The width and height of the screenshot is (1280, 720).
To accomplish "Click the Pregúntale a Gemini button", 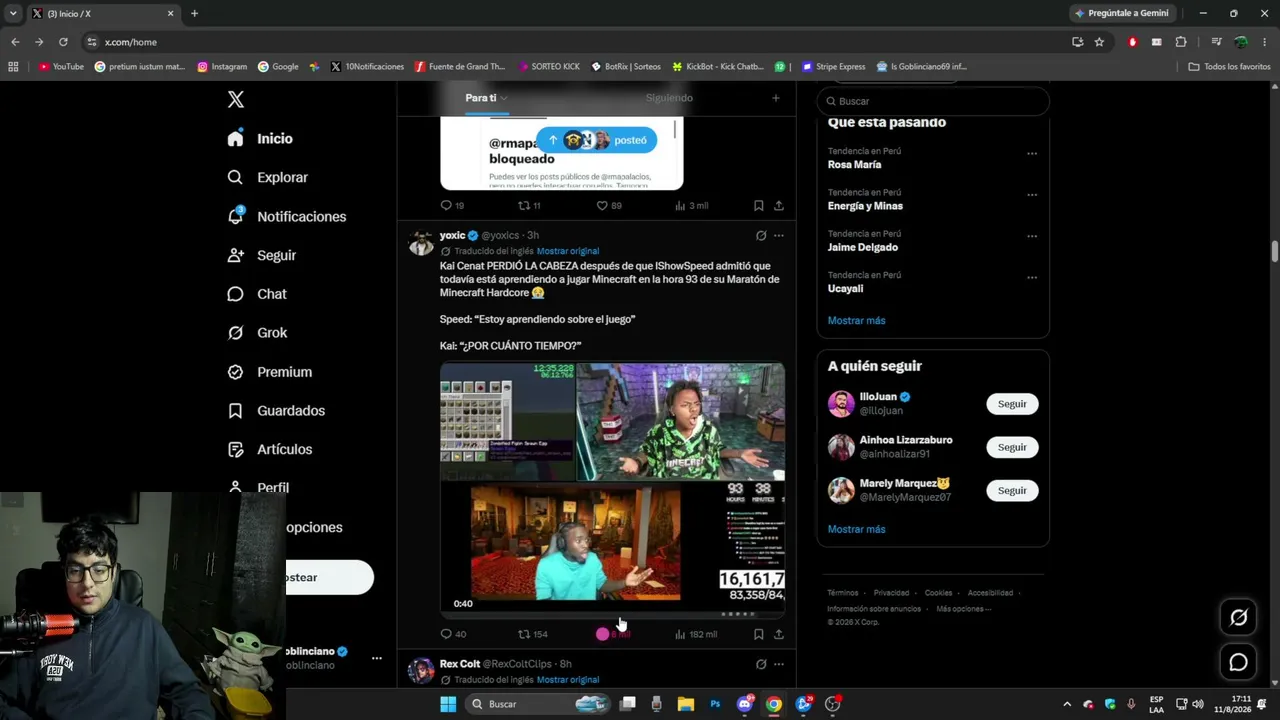I will click(1121, 13).
